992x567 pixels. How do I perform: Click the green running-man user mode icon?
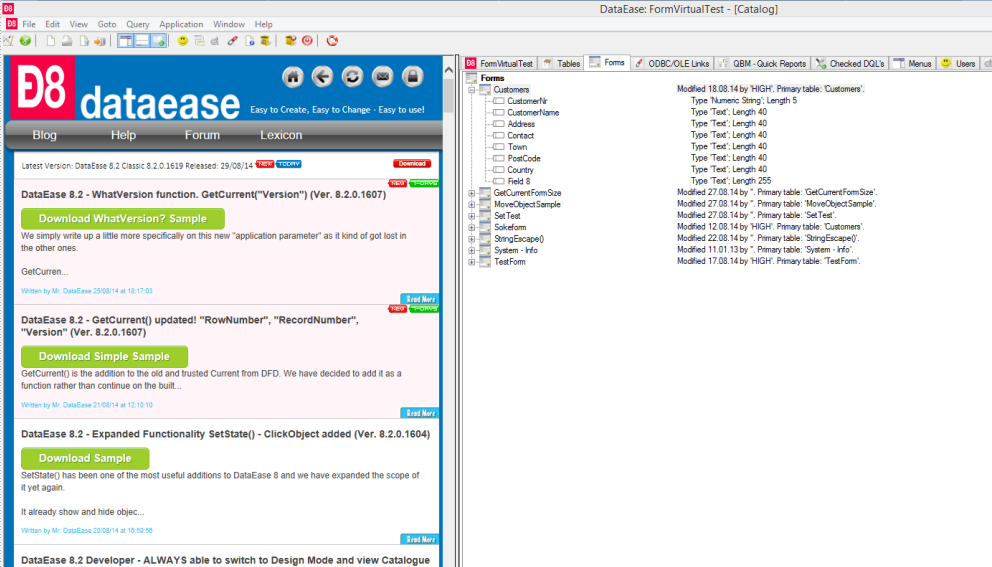(25, 40)
